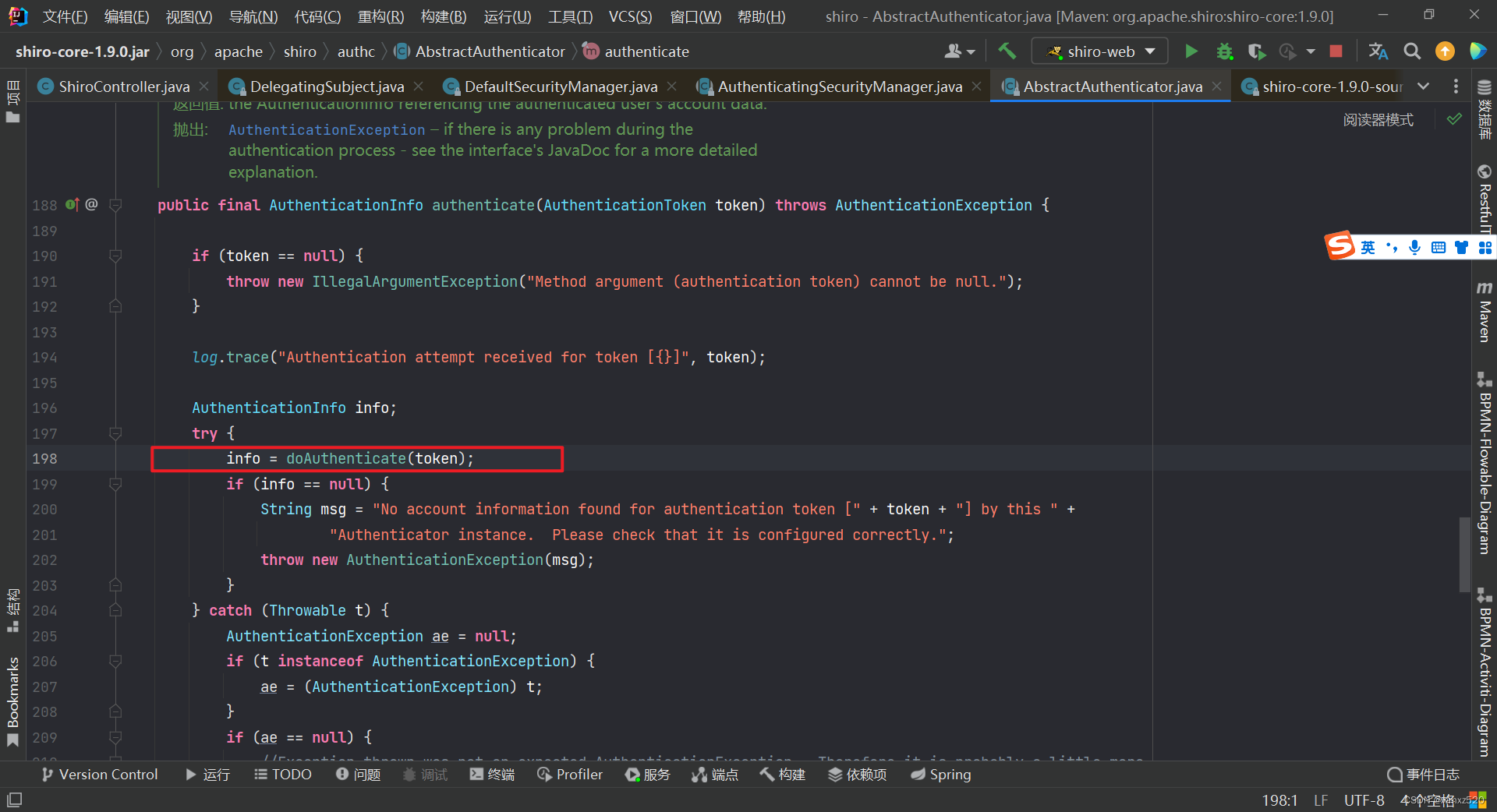Open shiro-web run configuration dropdown

pos(1099,51)
